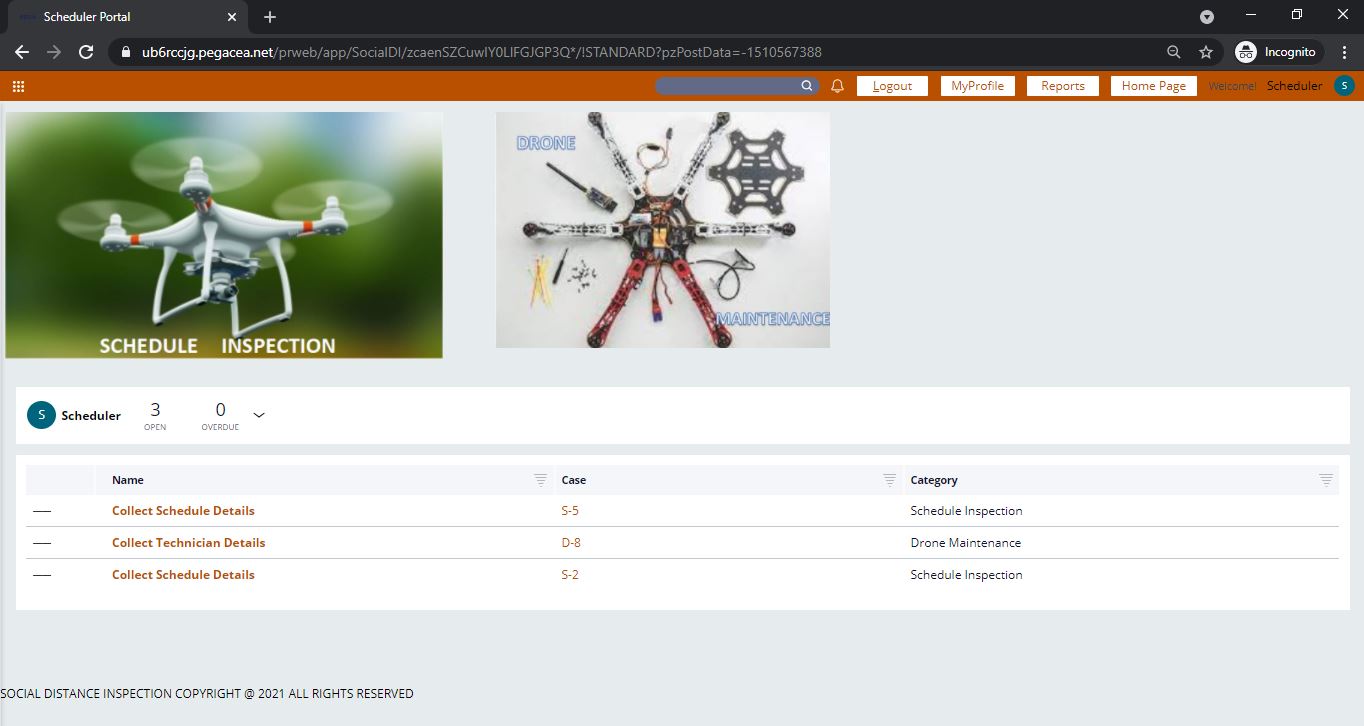Open Collect Schedule Details for S-5
The image size is (1364, 726).
click(x=183, y=511)
